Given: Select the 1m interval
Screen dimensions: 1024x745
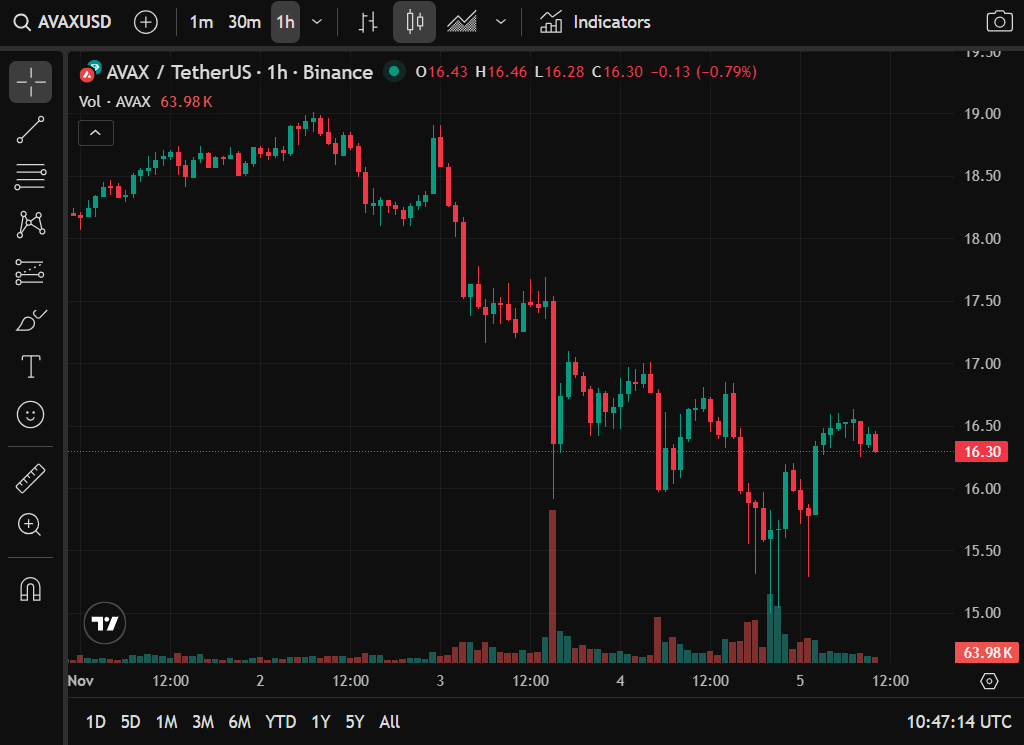Looking at the screenshot, I should 201,22.
